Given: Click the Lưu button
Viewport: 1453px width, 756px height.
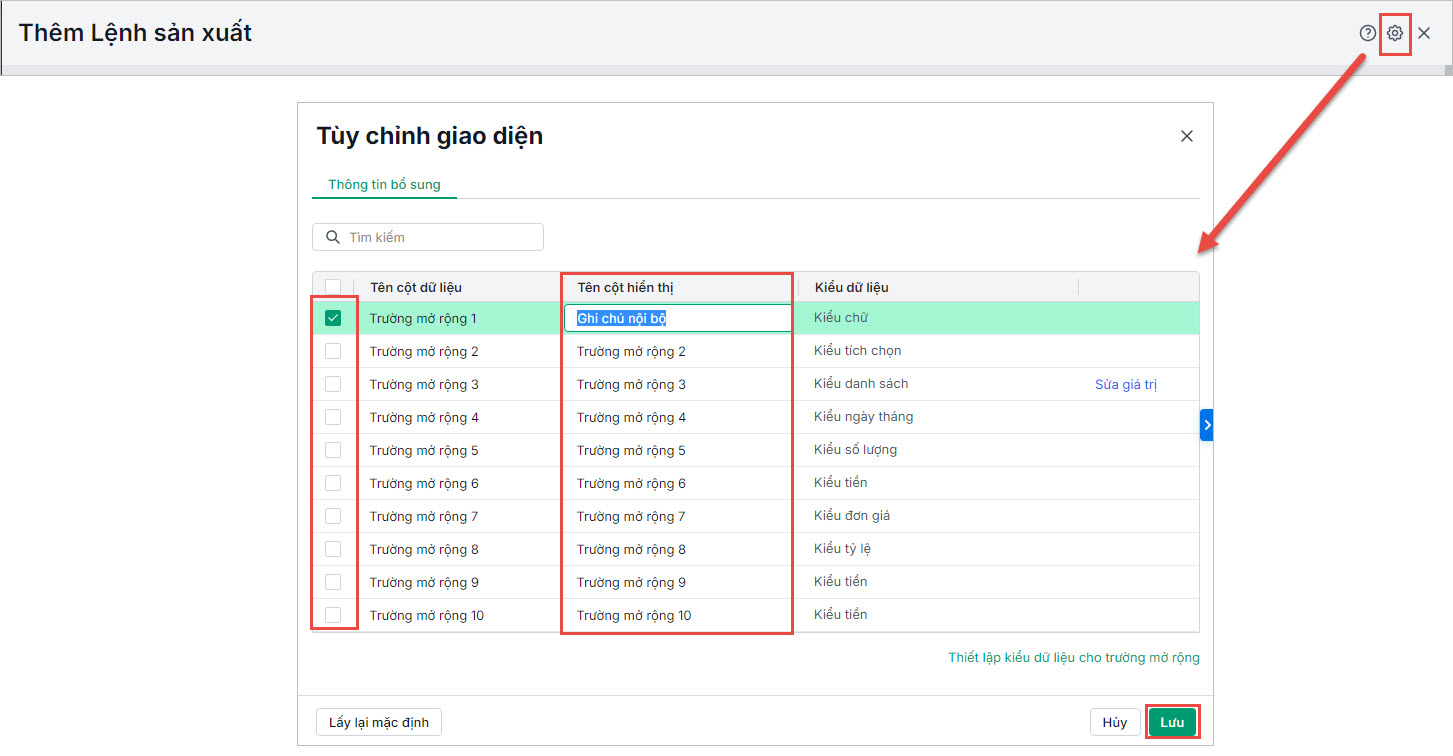Looking at the screenshot, I should [1171, 722].
